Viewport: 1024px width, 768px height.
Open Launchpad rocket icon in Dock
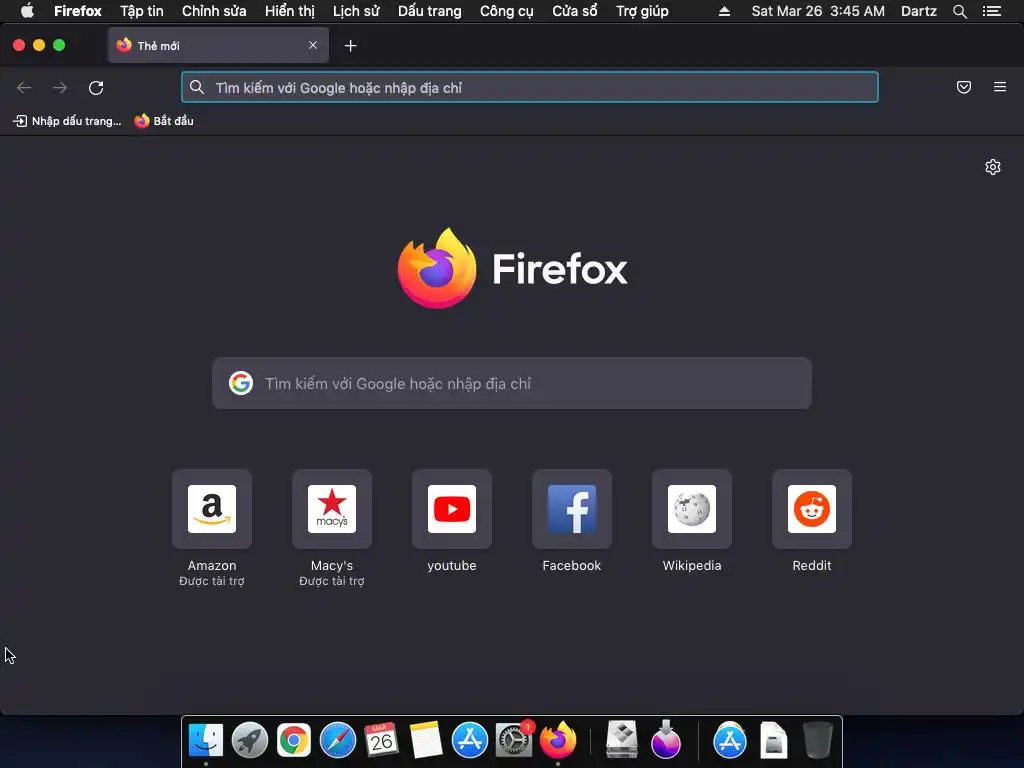click(249, 741)
